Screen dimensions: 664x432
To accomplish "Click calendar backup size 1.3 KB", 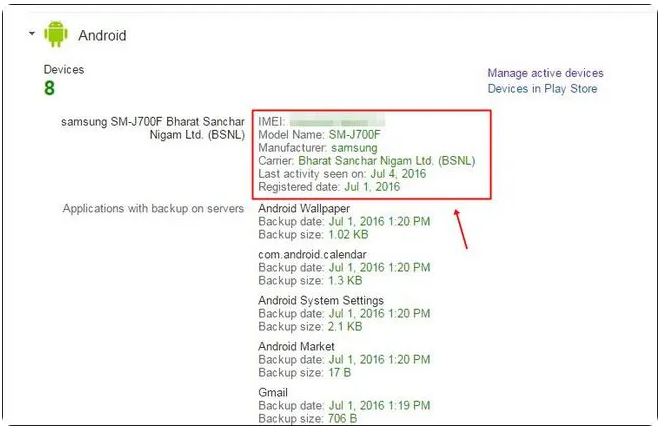I will pyautogui.click(x=345, y=281).
